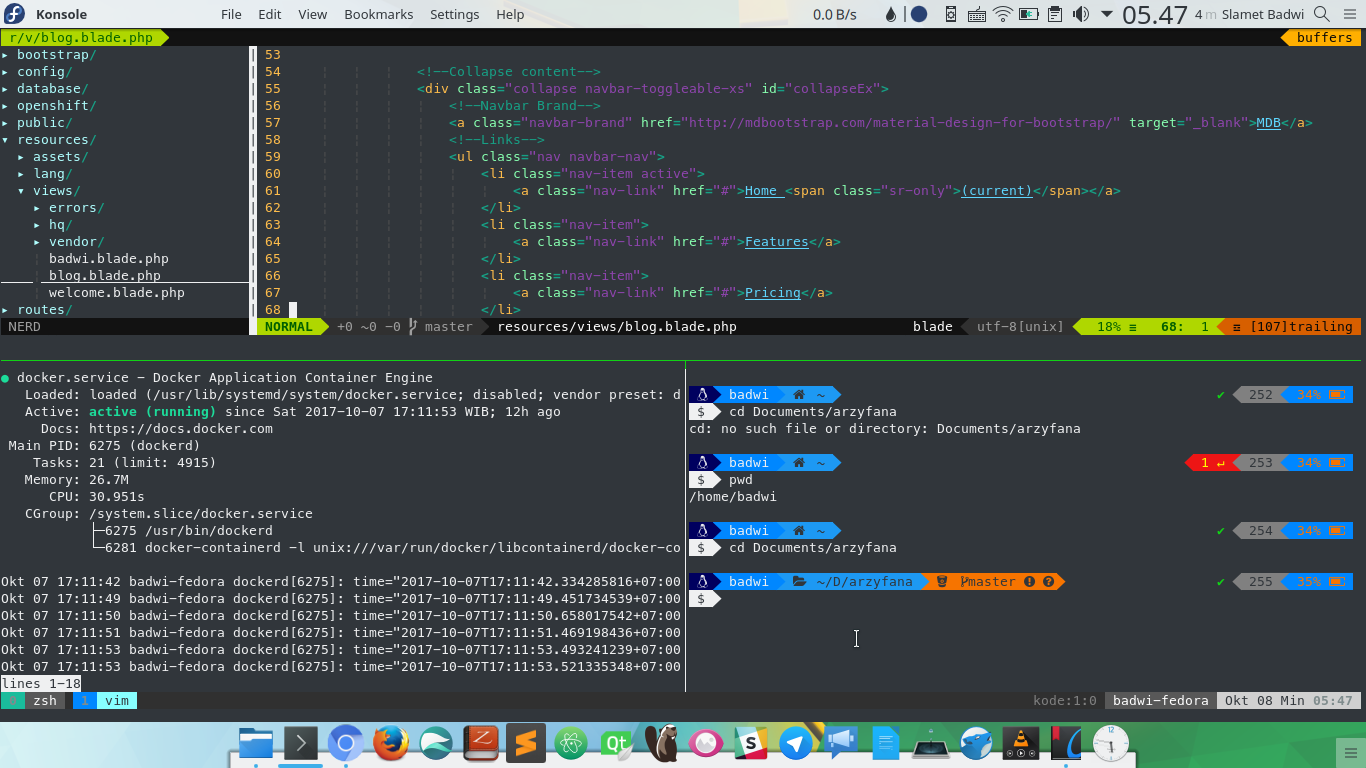Click the buffers label in vim tabline

click(1324, 37)
